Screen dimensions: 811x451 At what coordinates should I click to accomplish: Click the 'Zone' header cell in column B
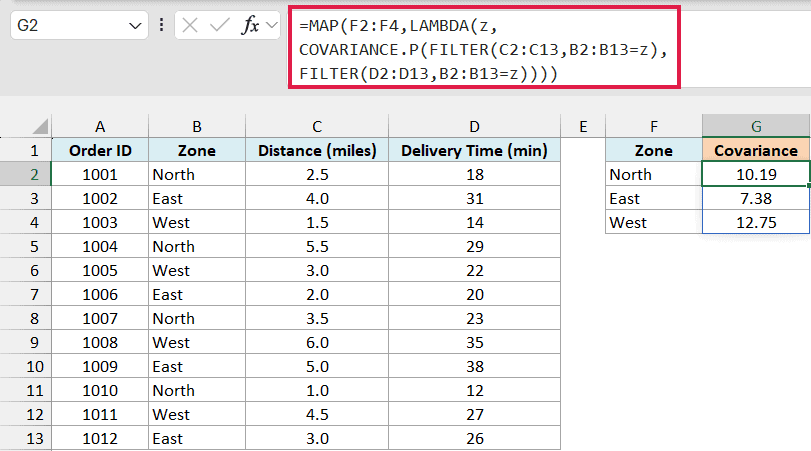click(197, 151)
